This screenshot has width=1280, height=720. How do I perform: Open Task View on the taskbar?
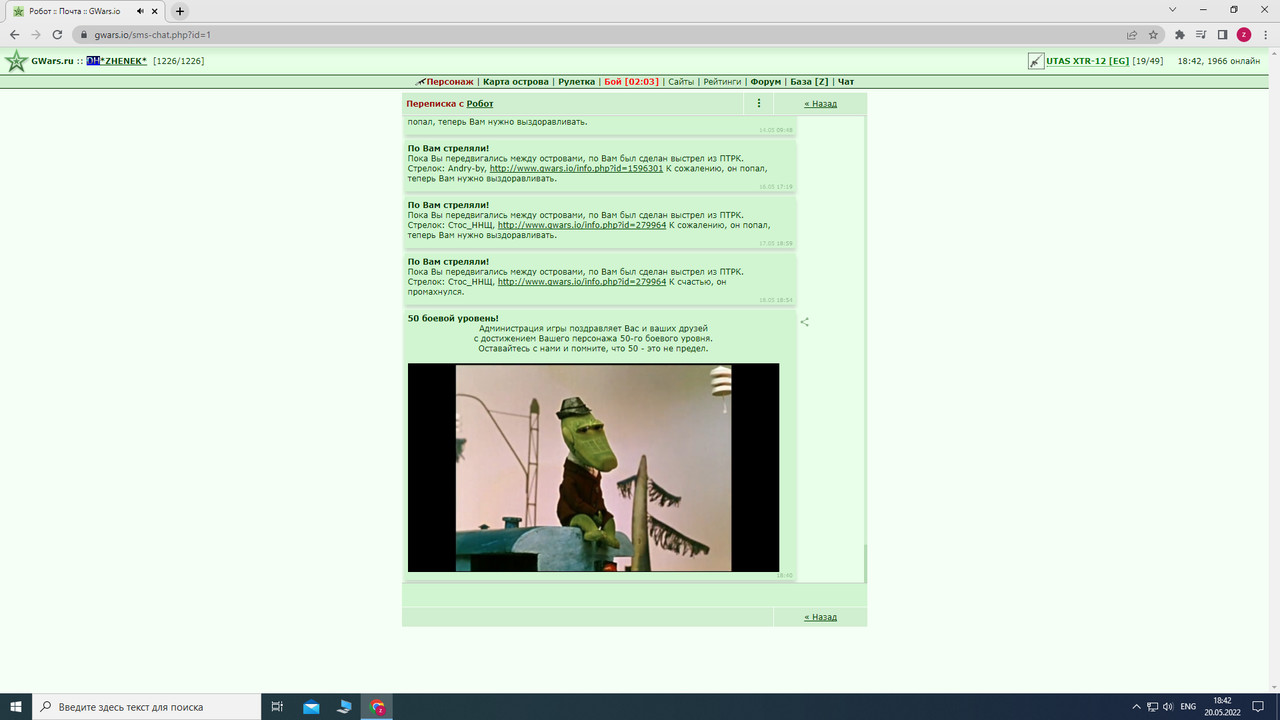pyautogui.click(x=278, y=707)
